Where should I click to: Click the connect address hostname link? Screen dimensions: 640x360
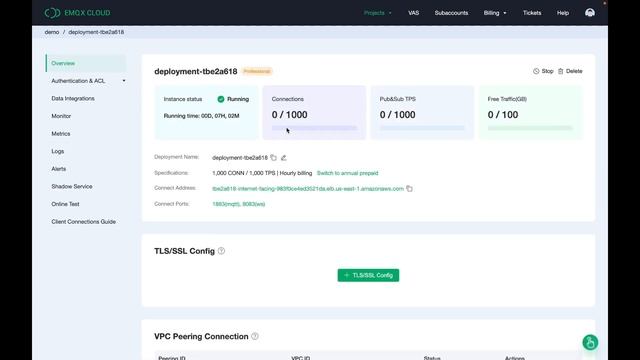[x=308, y=189]
